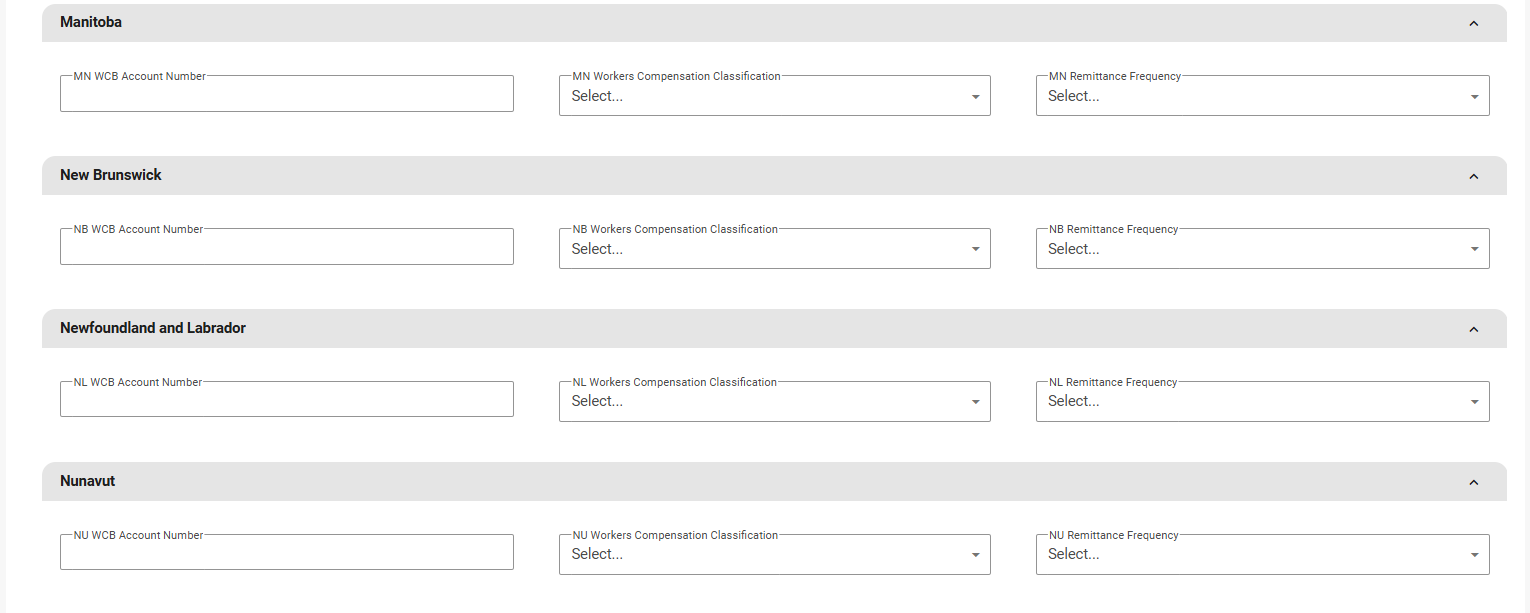Open NB Workers Compensation Classification dropdown
The height and width of the screenshot is (613, 1530).
pyautogui.click(x=774, y=249)
